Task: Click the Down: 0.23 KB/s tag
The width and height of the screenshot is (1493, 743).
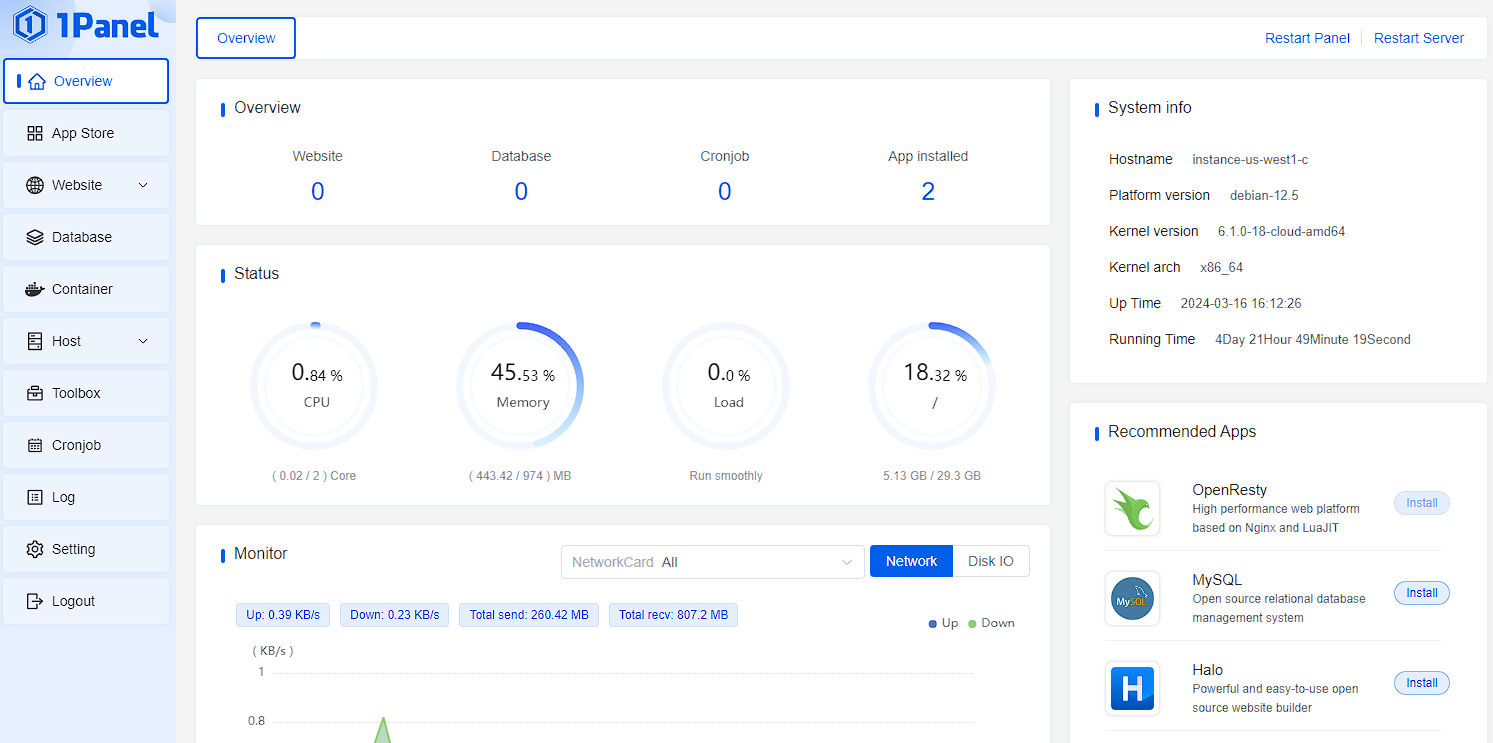Action: coord(395,615)
